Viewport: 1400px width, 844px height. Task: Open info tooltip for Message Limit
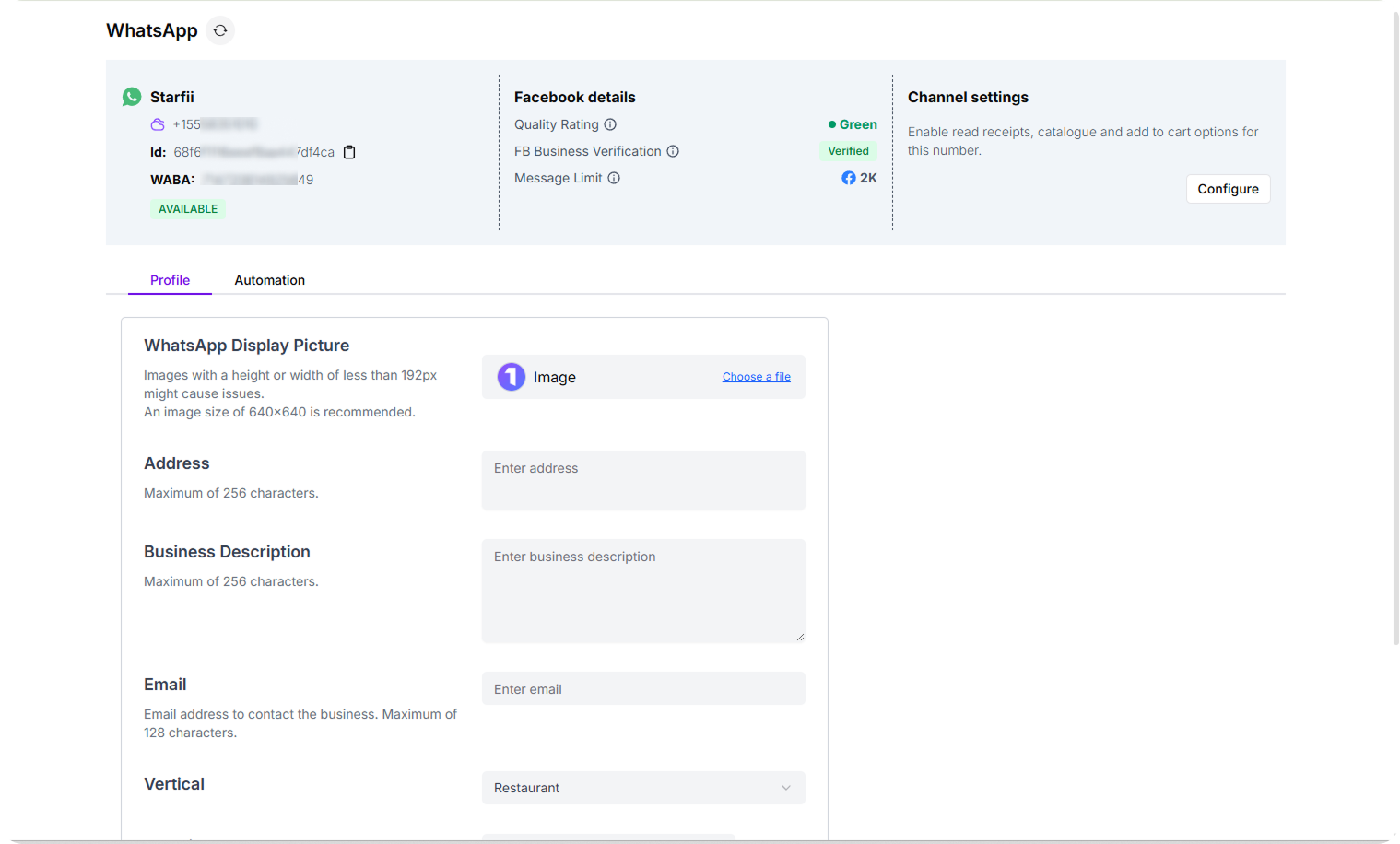click(614, 178)
